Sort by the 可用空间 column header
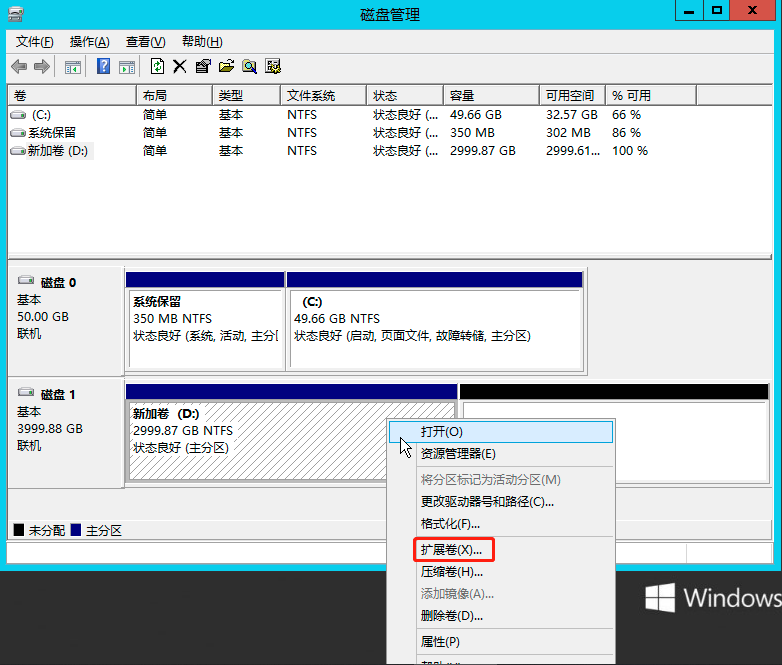This screenshot has height=665, width=782. pos(573,95)
